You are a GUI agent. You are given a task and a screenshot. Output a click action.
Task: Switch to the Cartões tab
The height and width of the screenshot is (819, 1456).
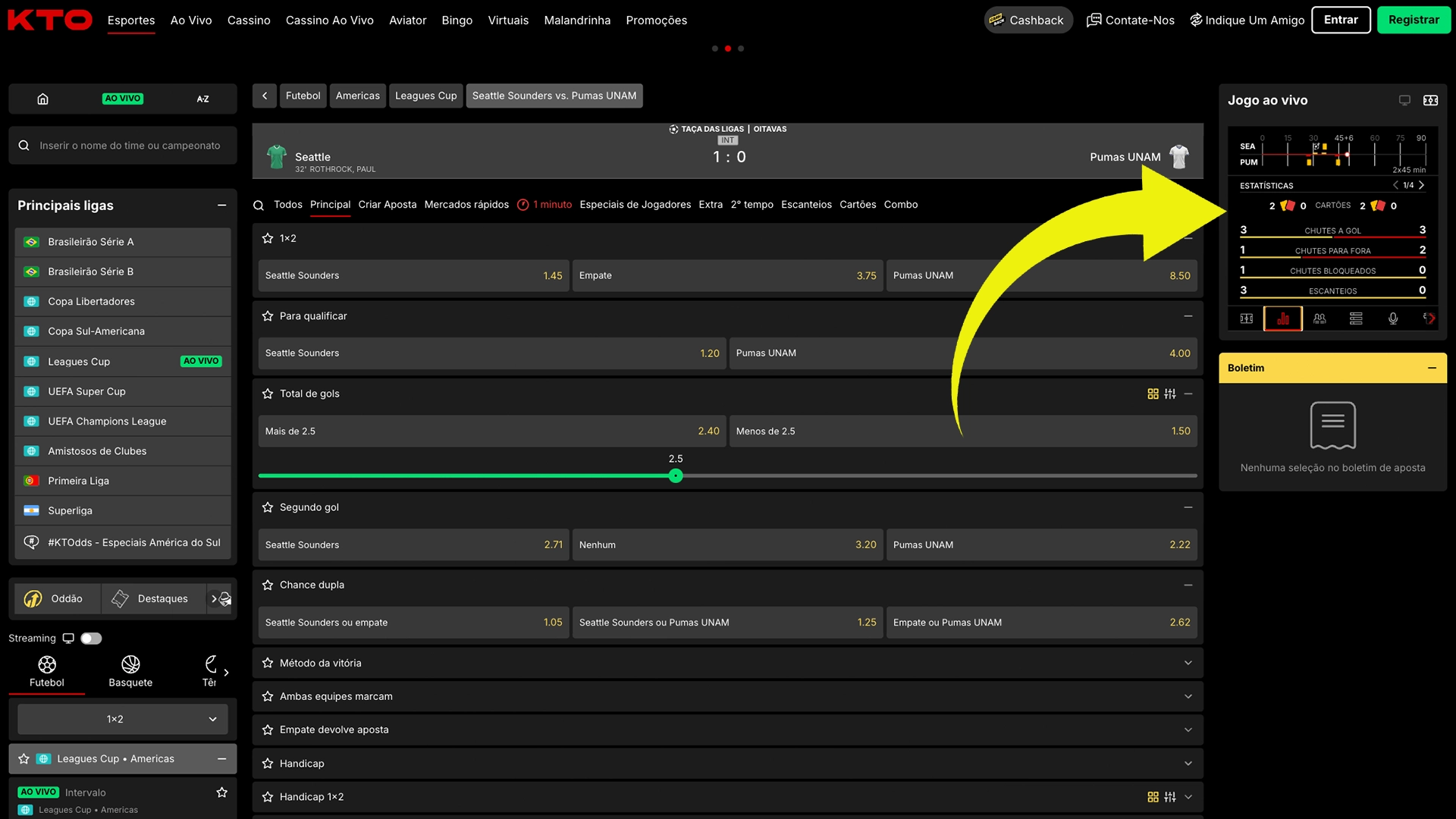click(x=858, y=205)
